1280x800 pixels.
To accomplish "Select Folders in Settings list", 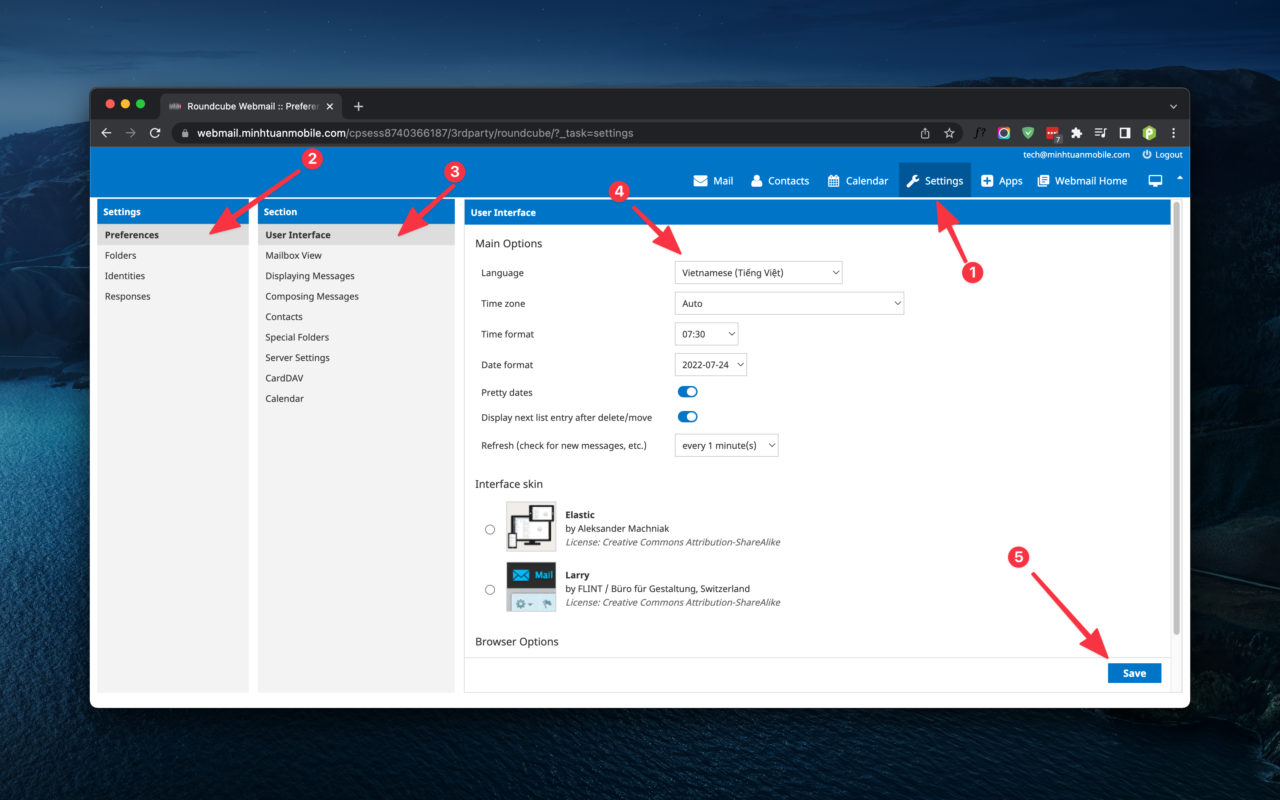I will pyautogui.click(x=121, y=256).
